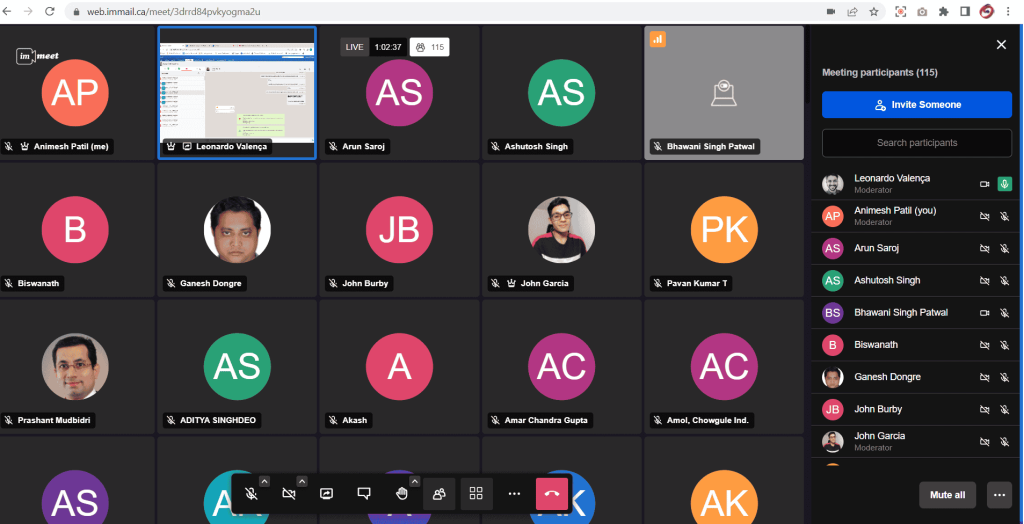Turn on camera from the bottom toolbar
1024x524 pixels.
point(289,494)
